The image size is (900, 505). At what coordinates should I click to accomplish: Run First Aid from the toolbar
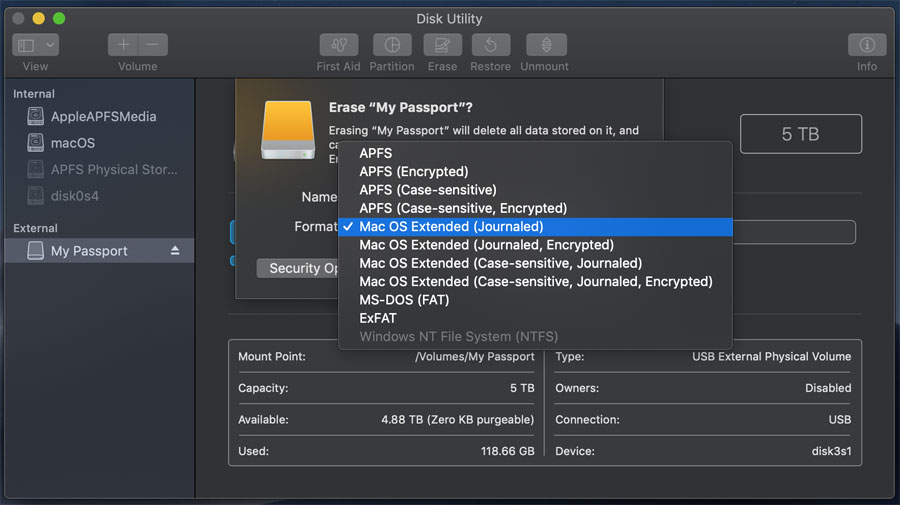pyautogui.click(x=339, y=45)
